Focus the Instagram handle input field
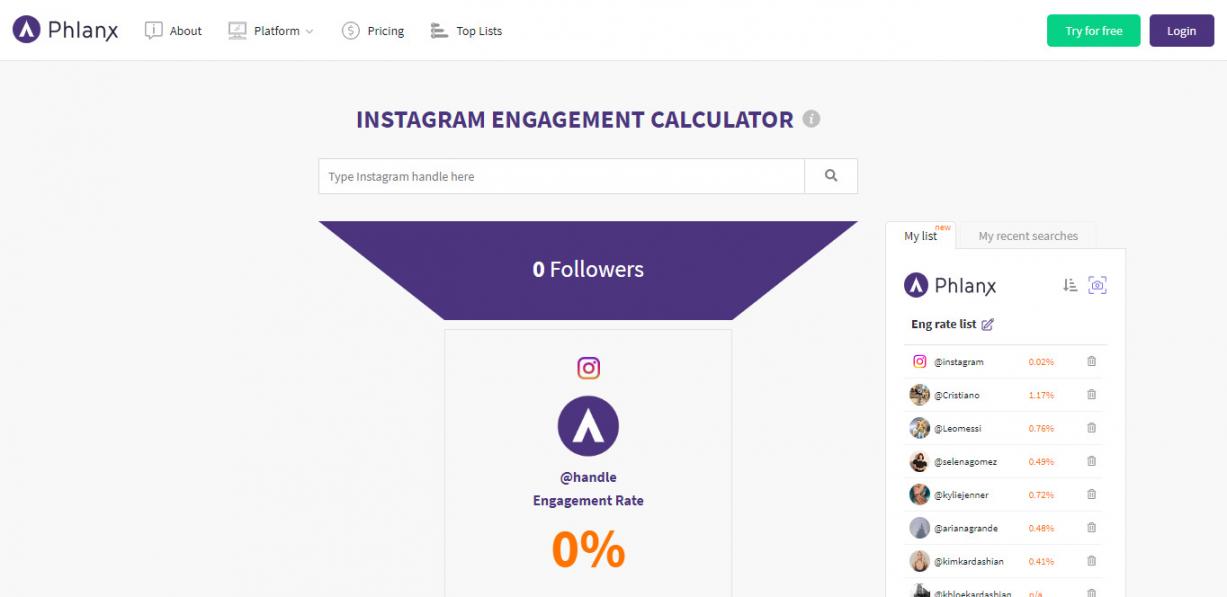The width and height of the screenshot is (1227, 597). [x=562, y=176]
